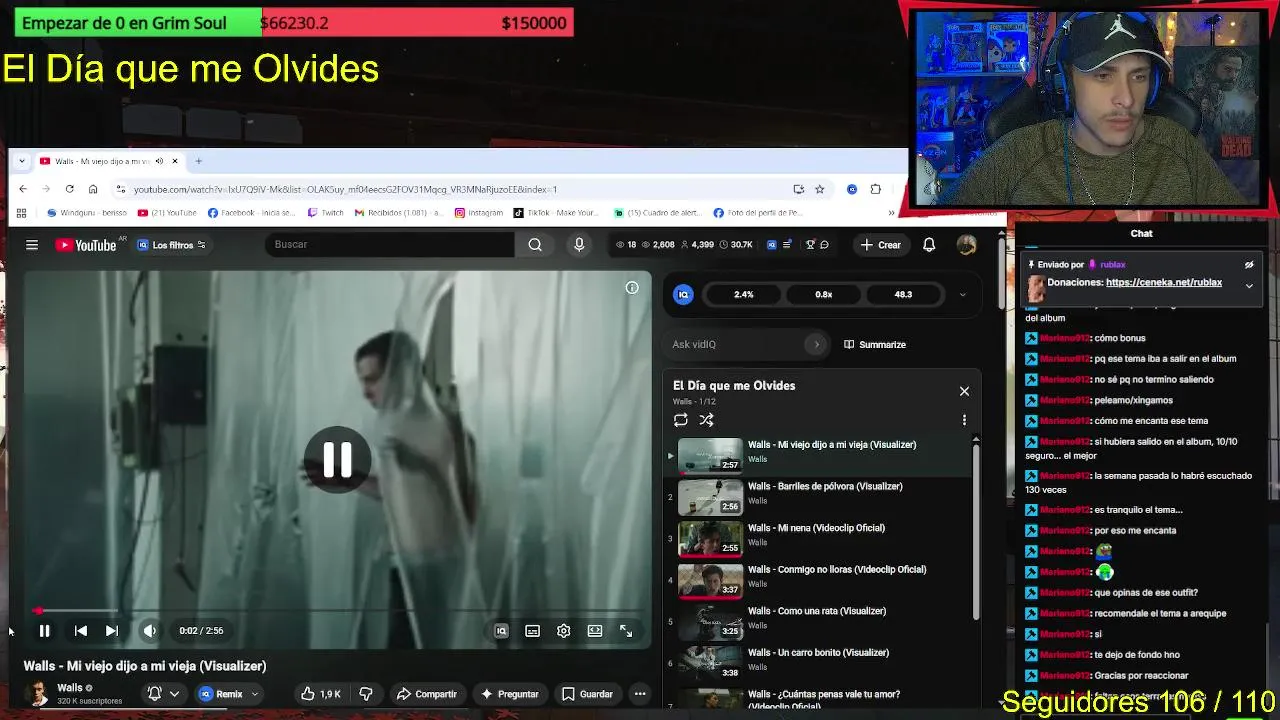
Task: Open playlist options three-dot menu
Action: tap(964, 420)
